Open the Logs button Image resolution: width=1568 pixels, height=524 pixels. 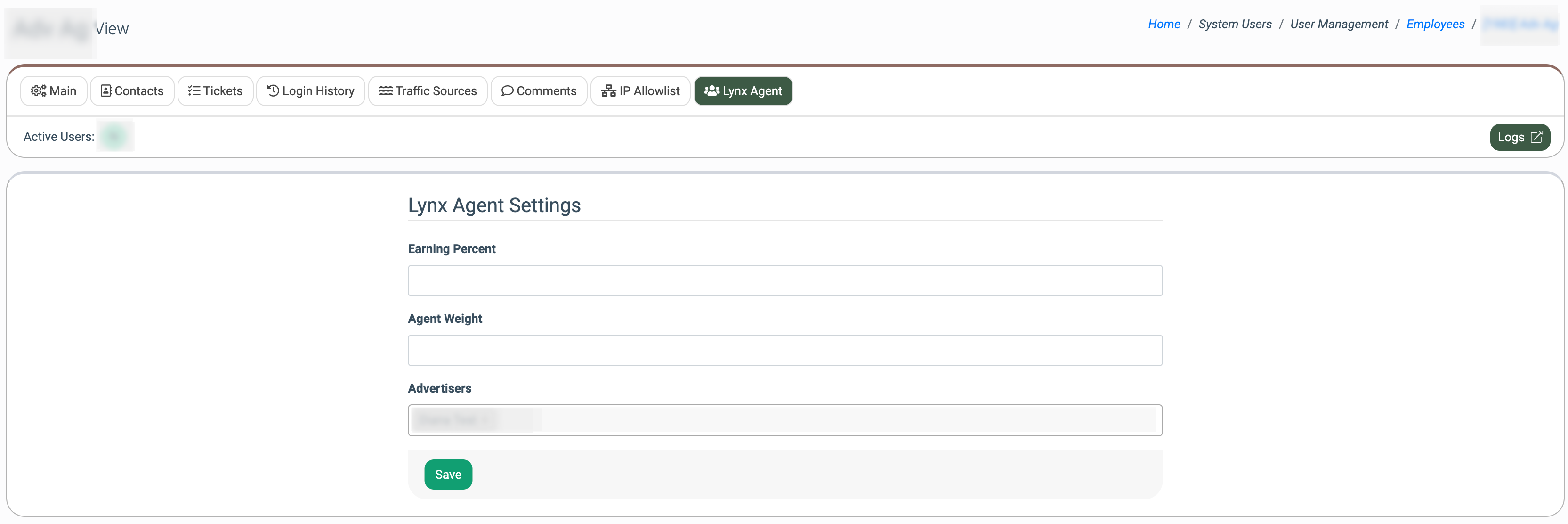pyautogui.click(x=1520, y=137)
